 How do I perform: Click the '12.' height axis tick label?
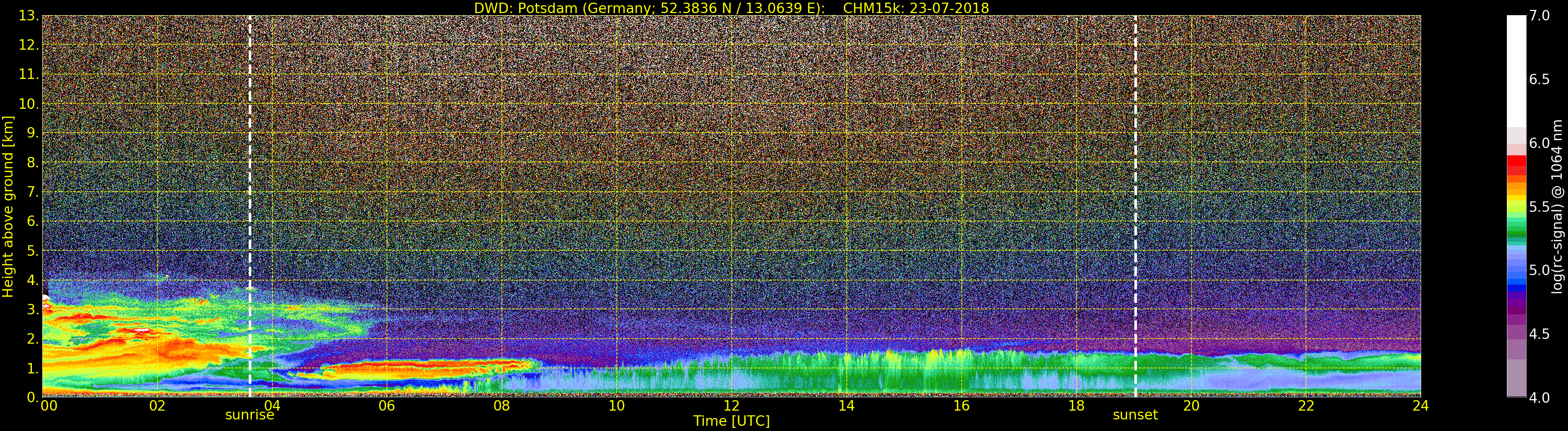(x=29, y=45)
